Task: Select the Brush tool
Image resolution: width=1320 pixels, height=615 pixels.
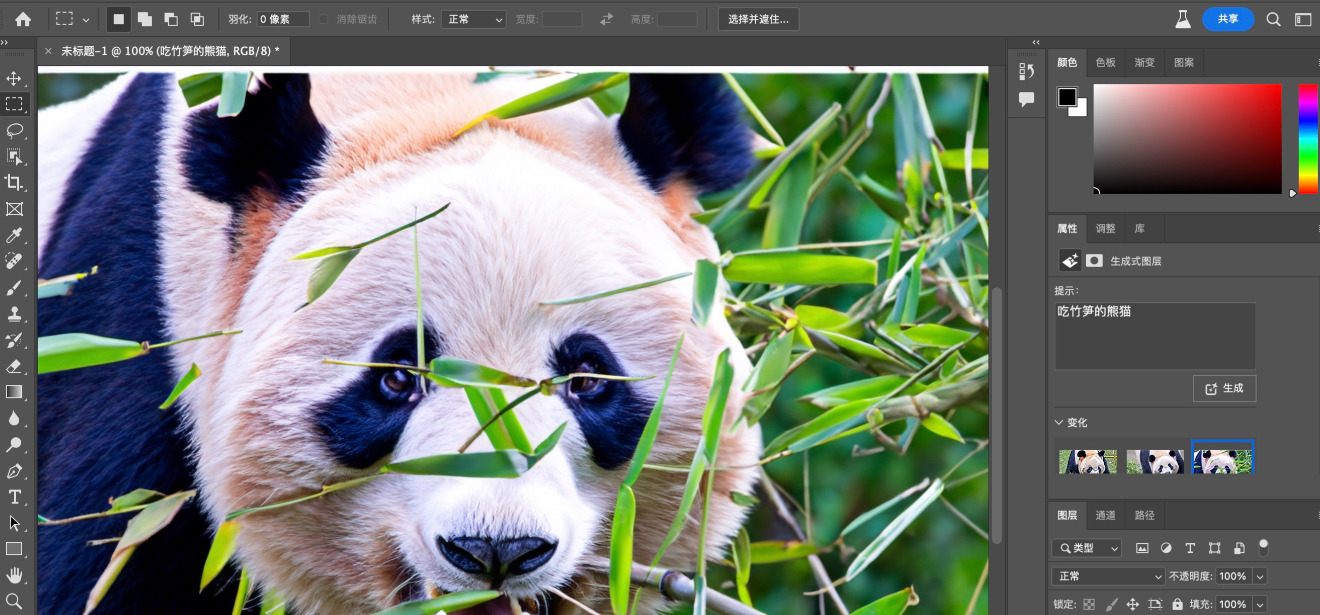Action: 14,287
